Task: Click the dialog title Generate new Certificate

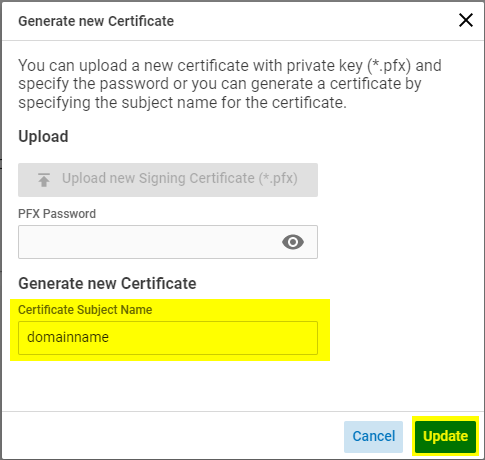Action: pos(96,21)
